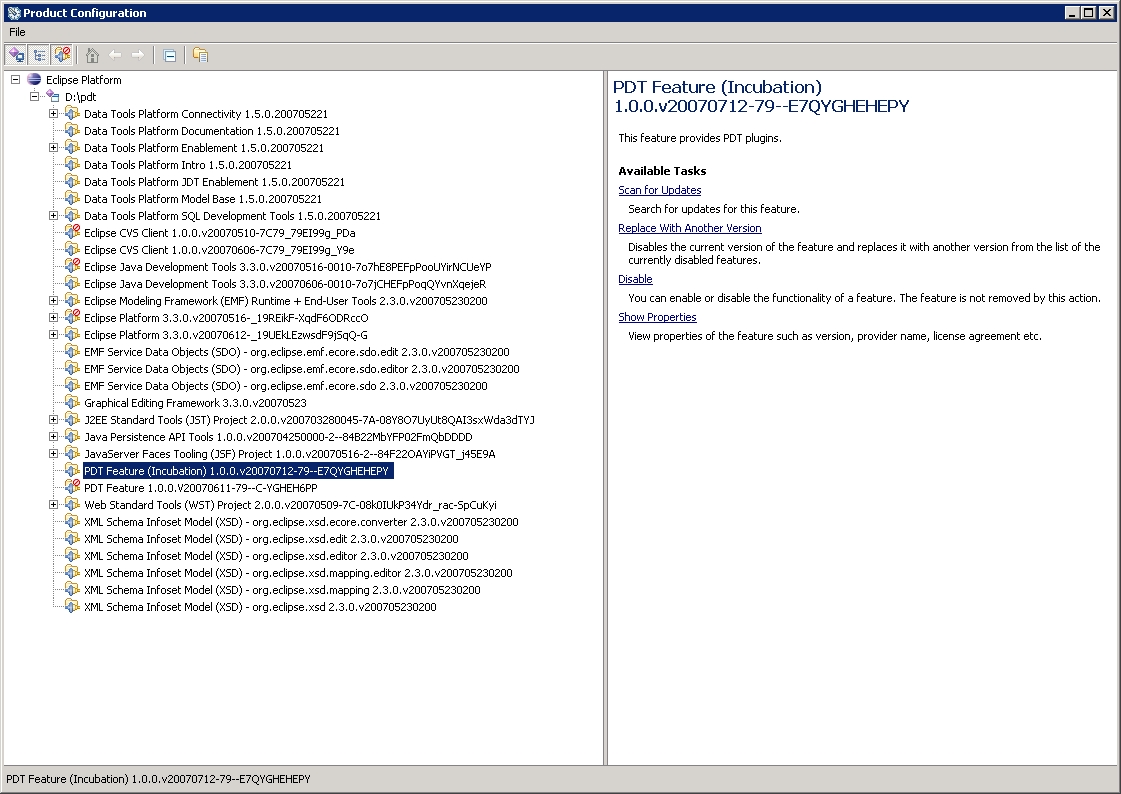Select J2EE Standard Tools (JST) Project row

pyautogui.click(x=310, y=420)
